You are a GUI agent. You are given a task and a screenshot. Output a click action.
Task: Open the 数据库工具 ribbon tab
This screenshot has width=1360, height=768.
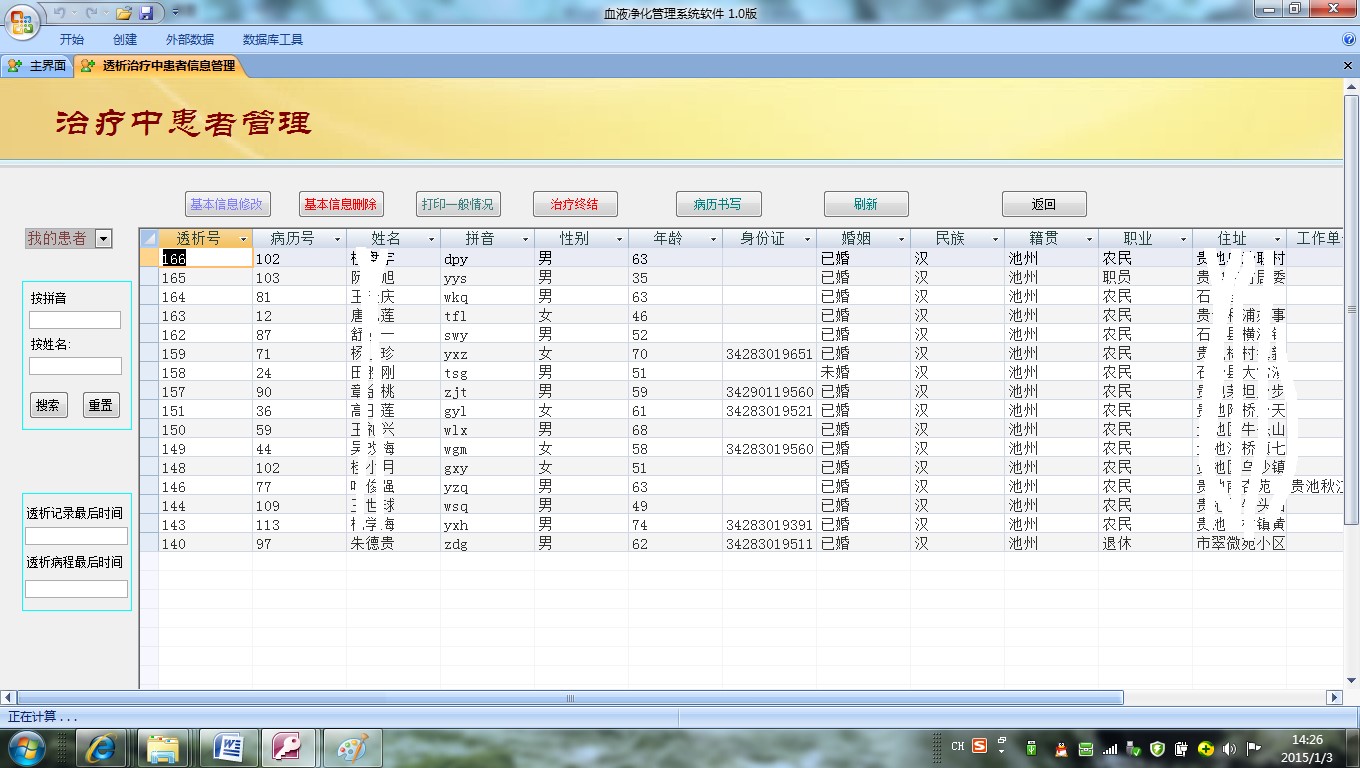click(273, 40)
